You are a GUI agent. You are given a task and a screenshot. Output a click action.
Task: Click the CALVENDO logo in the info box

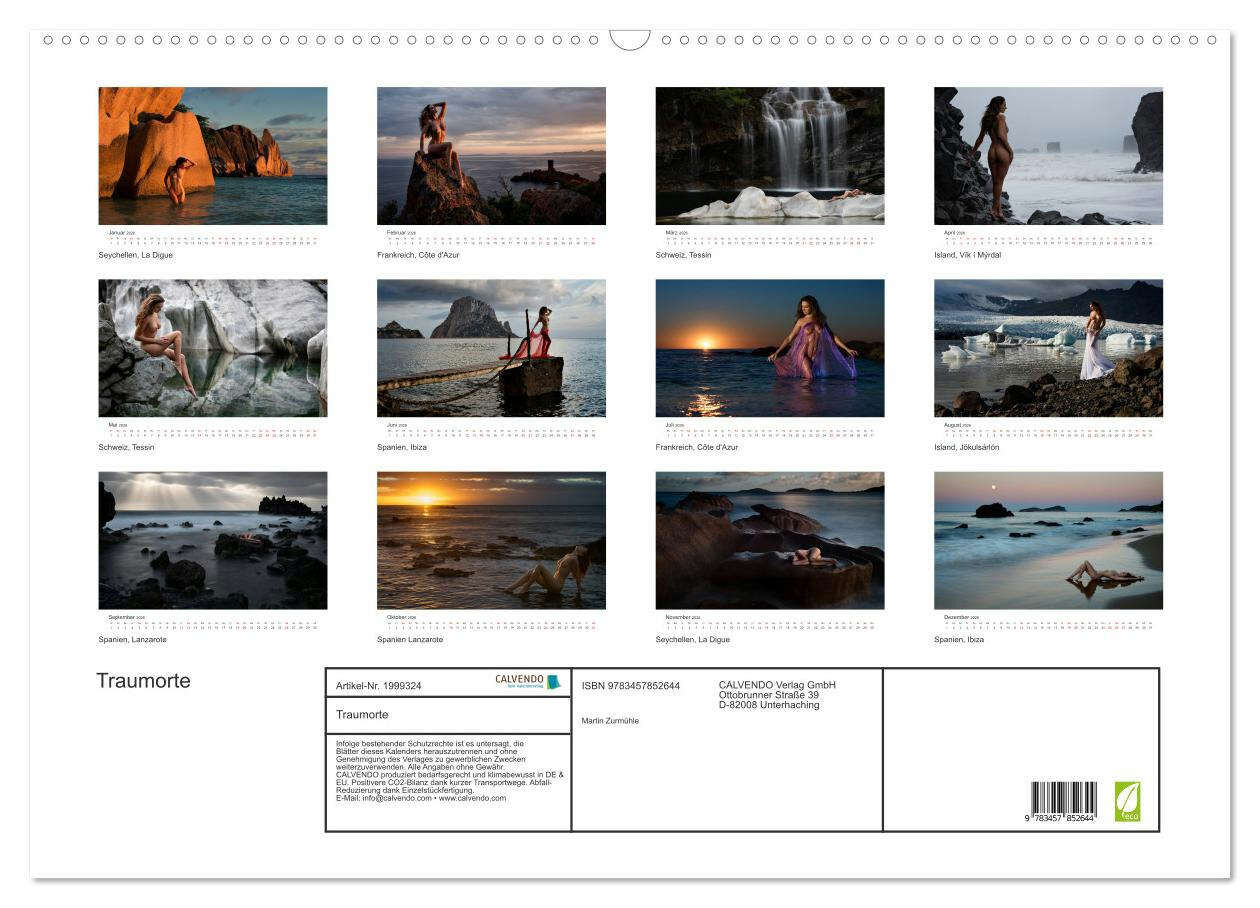pos(527,682)
